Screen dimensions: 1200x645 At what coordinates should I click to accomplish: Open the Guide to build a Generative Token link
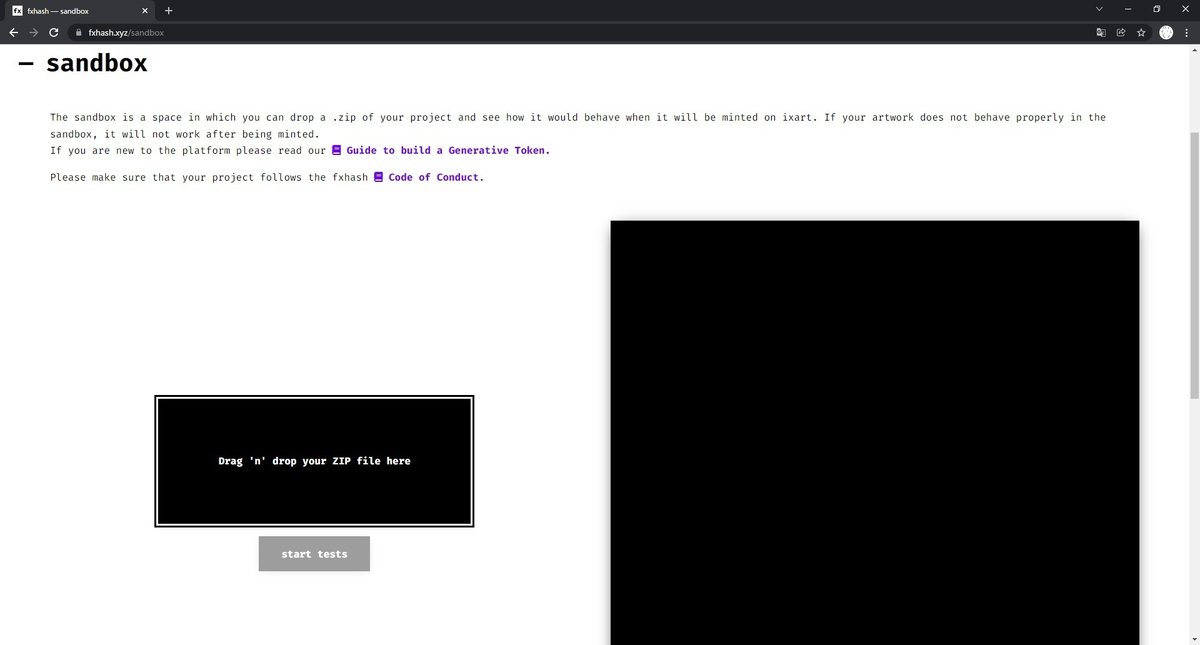point(448,150)
